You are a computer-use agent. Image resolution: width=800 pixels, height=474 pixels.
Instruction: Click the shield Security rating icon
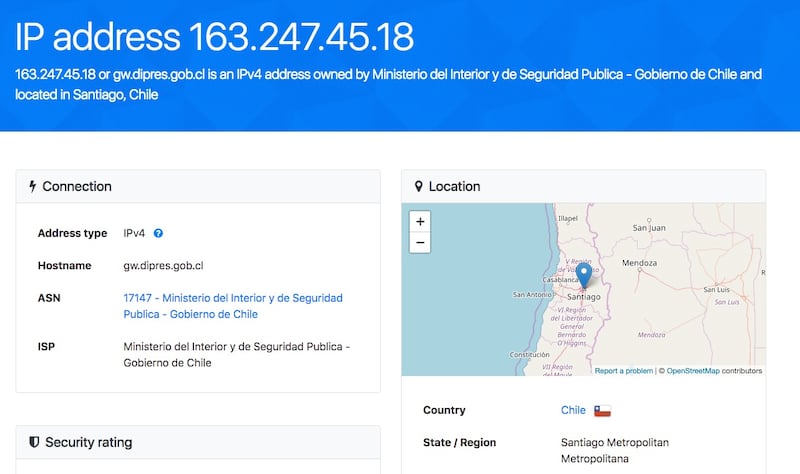click(34, 442)
